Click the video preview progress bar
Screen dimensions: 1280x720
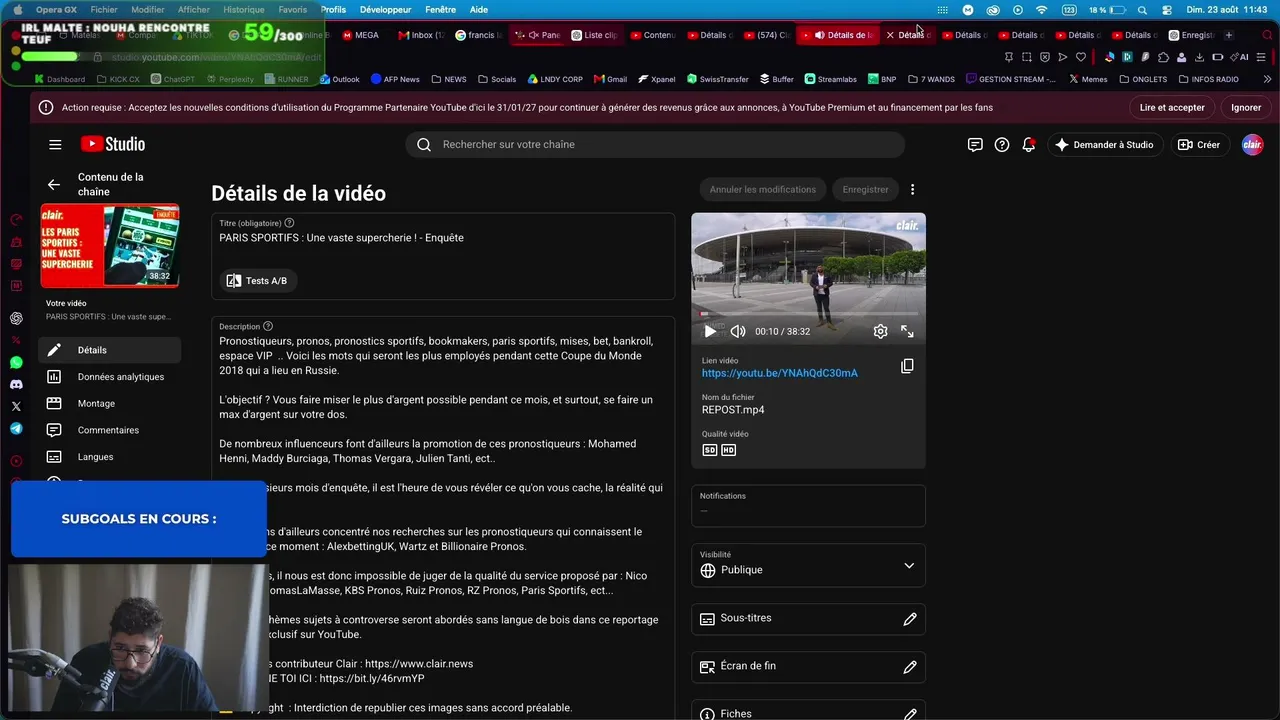[x=808, y=314]
